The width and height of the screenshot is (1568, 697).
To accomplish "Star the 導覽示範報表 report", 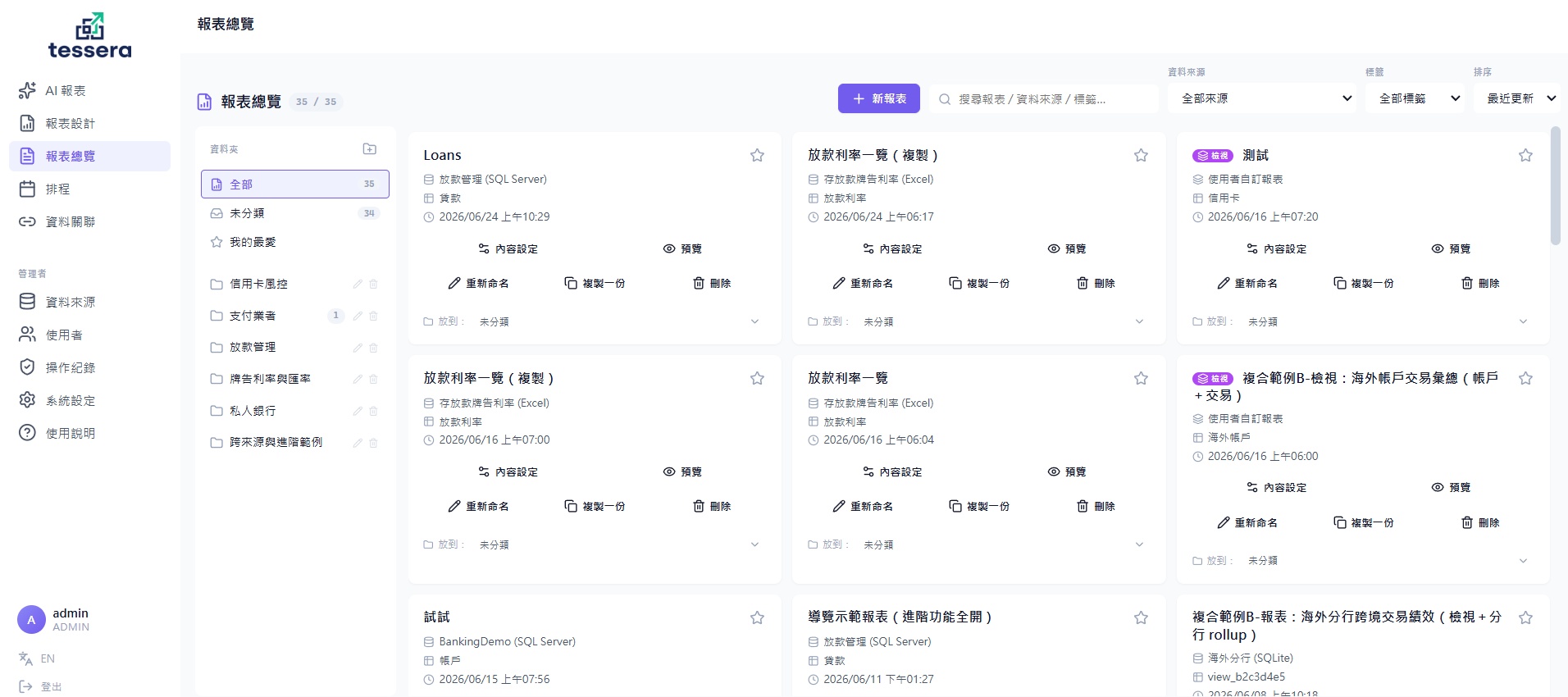I will click(x=1141, y=617).
